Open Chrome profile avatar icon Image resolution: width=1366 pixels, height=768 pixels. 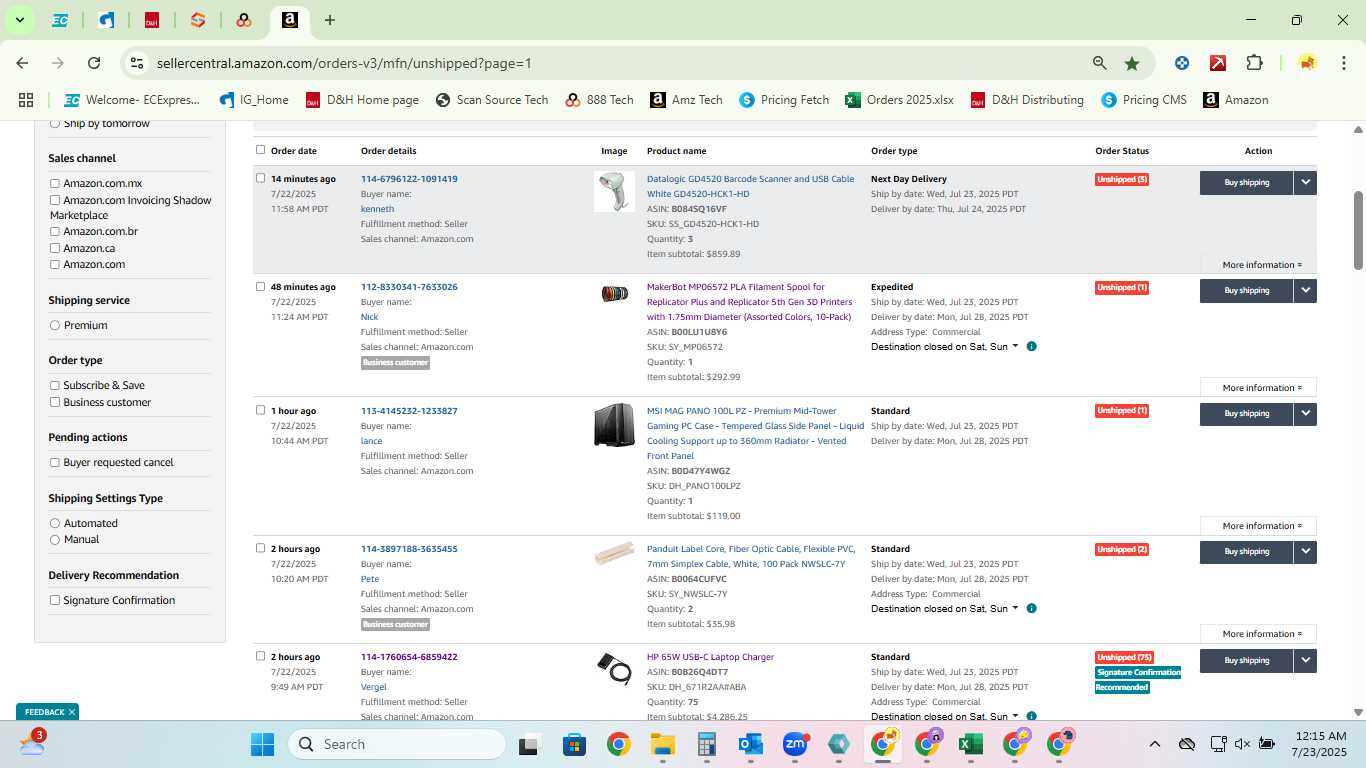click(x=1307, y=63)
